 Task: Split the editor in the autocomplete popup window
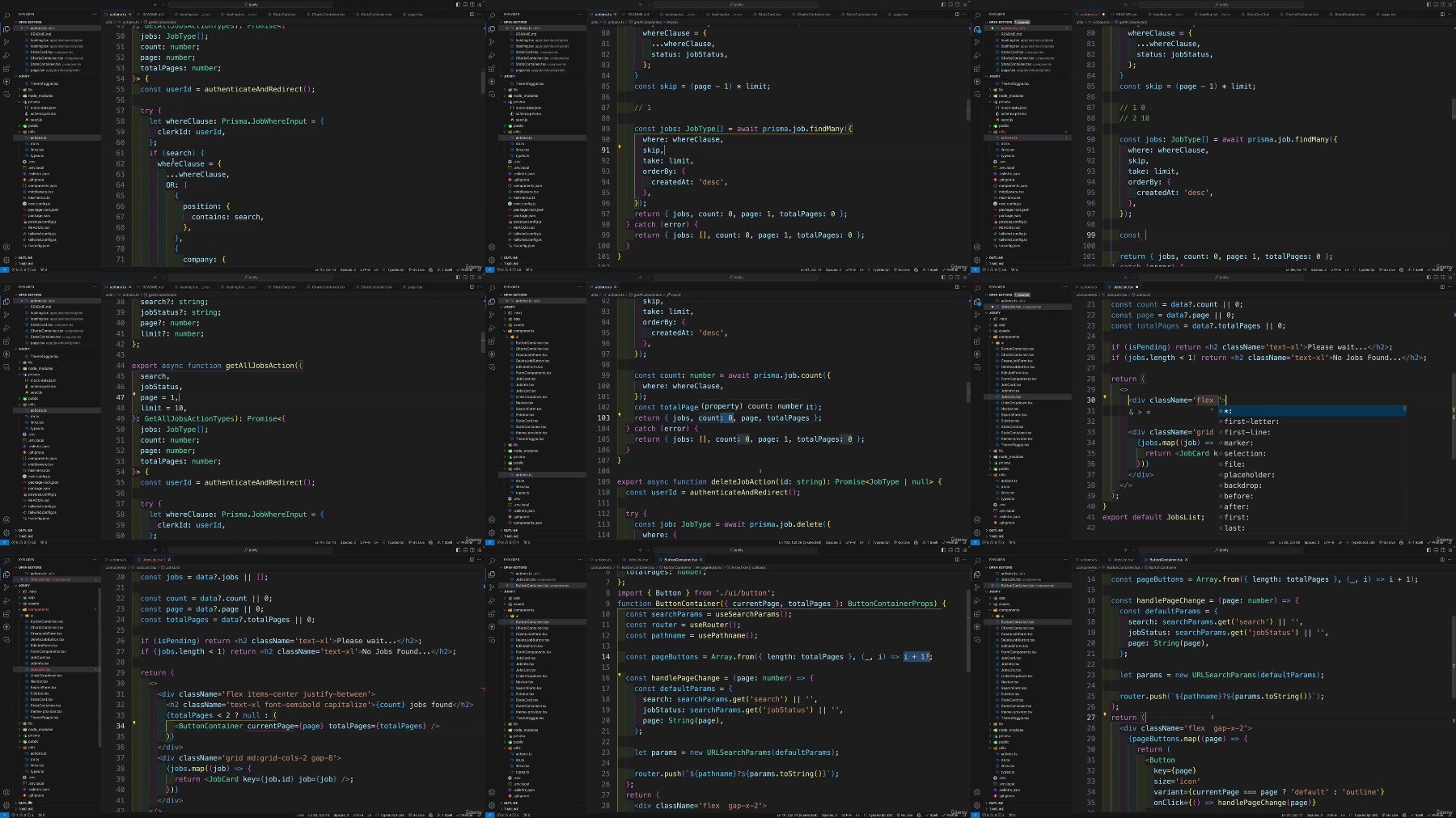click(1442, 286)
